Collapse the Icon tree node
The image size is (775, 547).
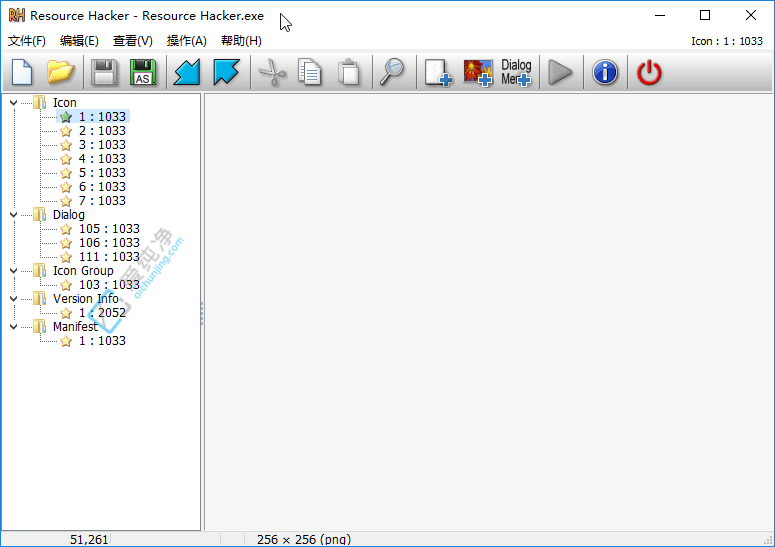tap(13, 103)
